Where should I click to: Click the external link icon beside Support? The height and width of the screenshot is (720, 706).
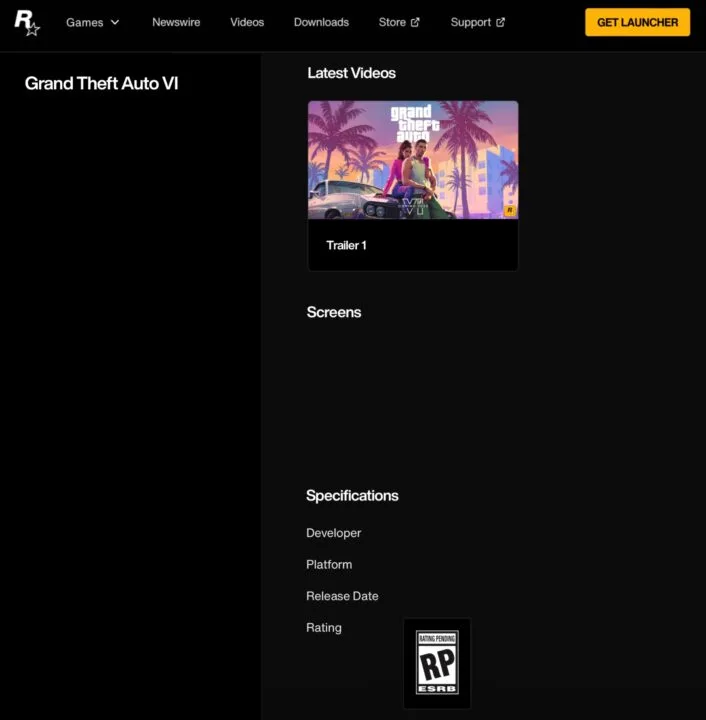point(500,22)
